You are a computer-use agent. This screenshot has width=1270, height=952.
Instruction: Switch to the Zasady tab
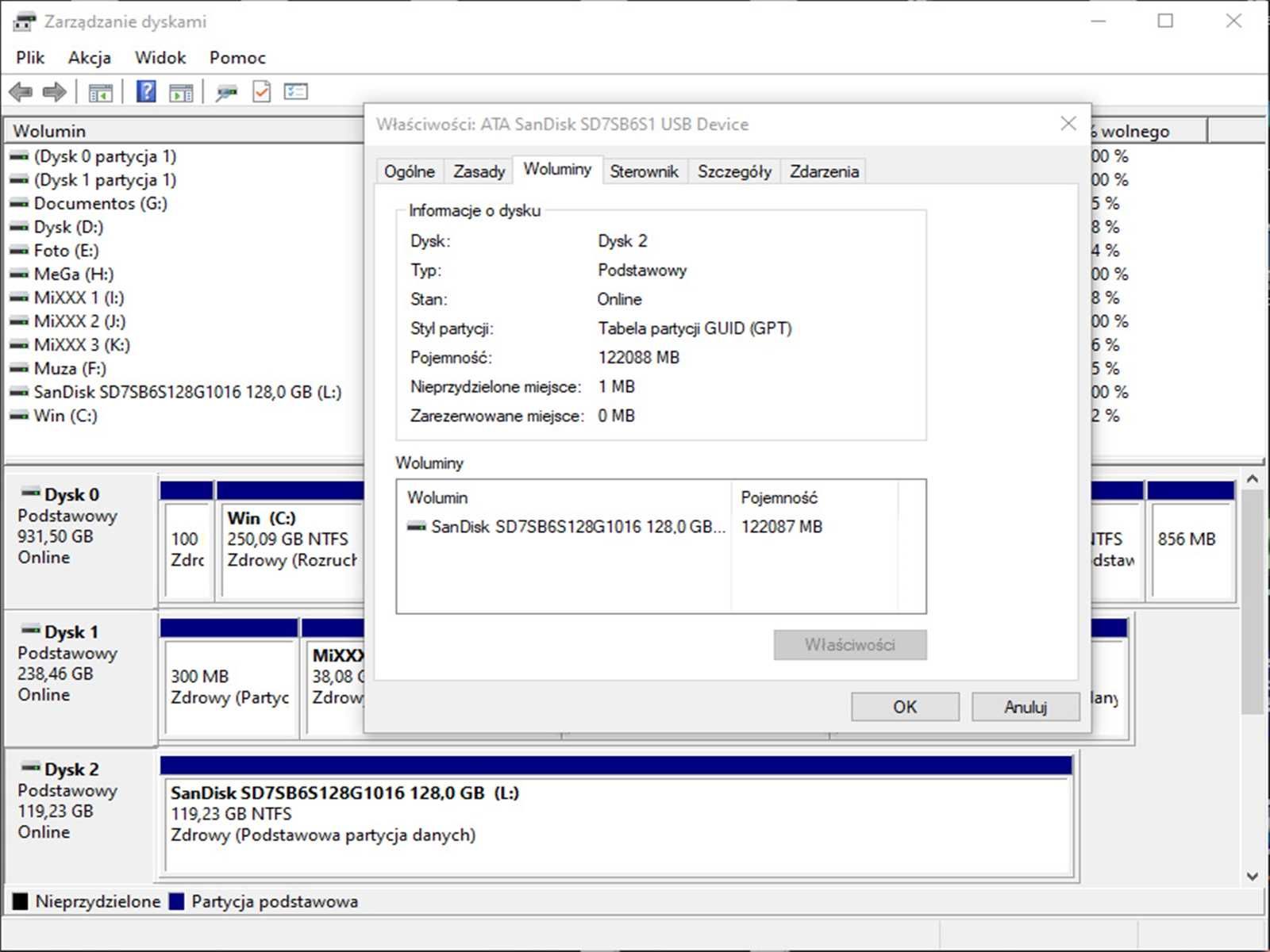pos(479,171)
